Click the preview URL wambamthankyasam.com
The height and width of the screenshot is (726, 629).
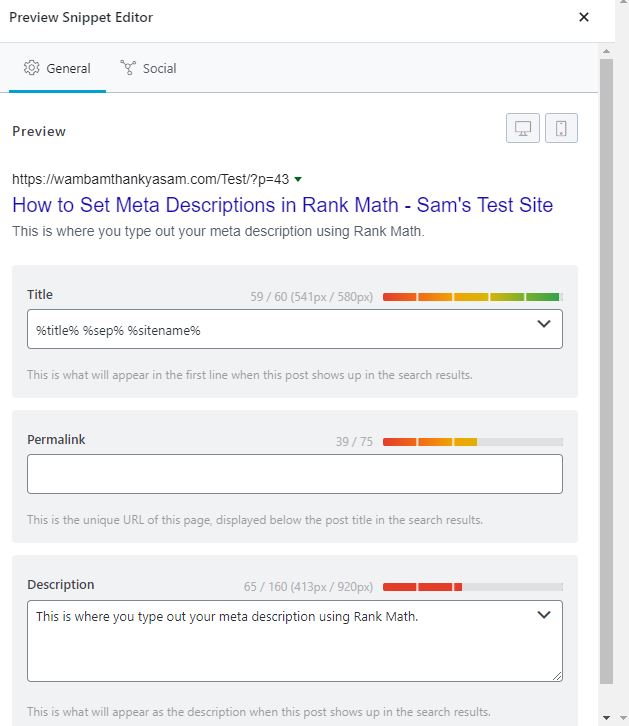(150, 179)
